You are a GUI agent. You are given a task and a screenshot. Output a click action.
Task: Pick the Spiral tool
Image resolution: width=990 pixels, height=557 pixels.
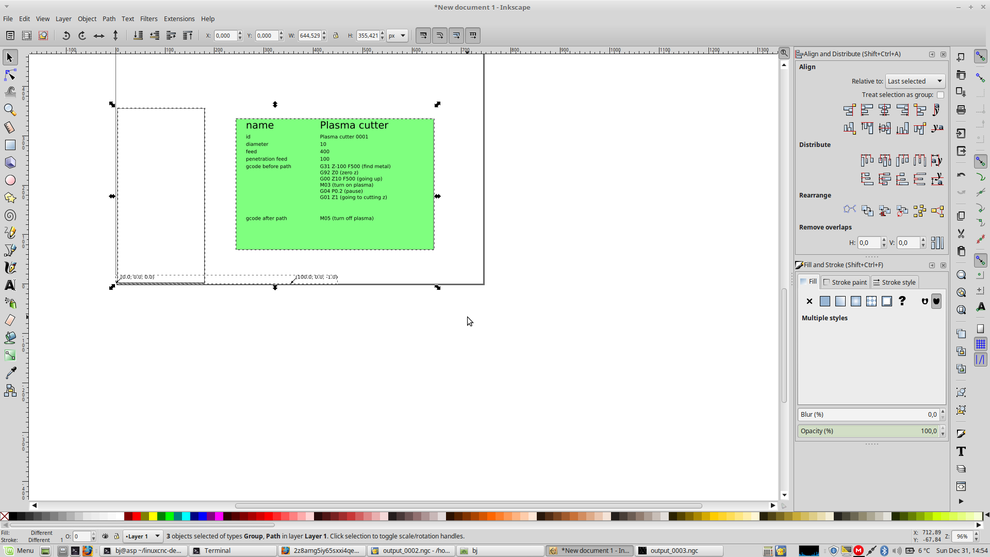click(x=10, y=215)
